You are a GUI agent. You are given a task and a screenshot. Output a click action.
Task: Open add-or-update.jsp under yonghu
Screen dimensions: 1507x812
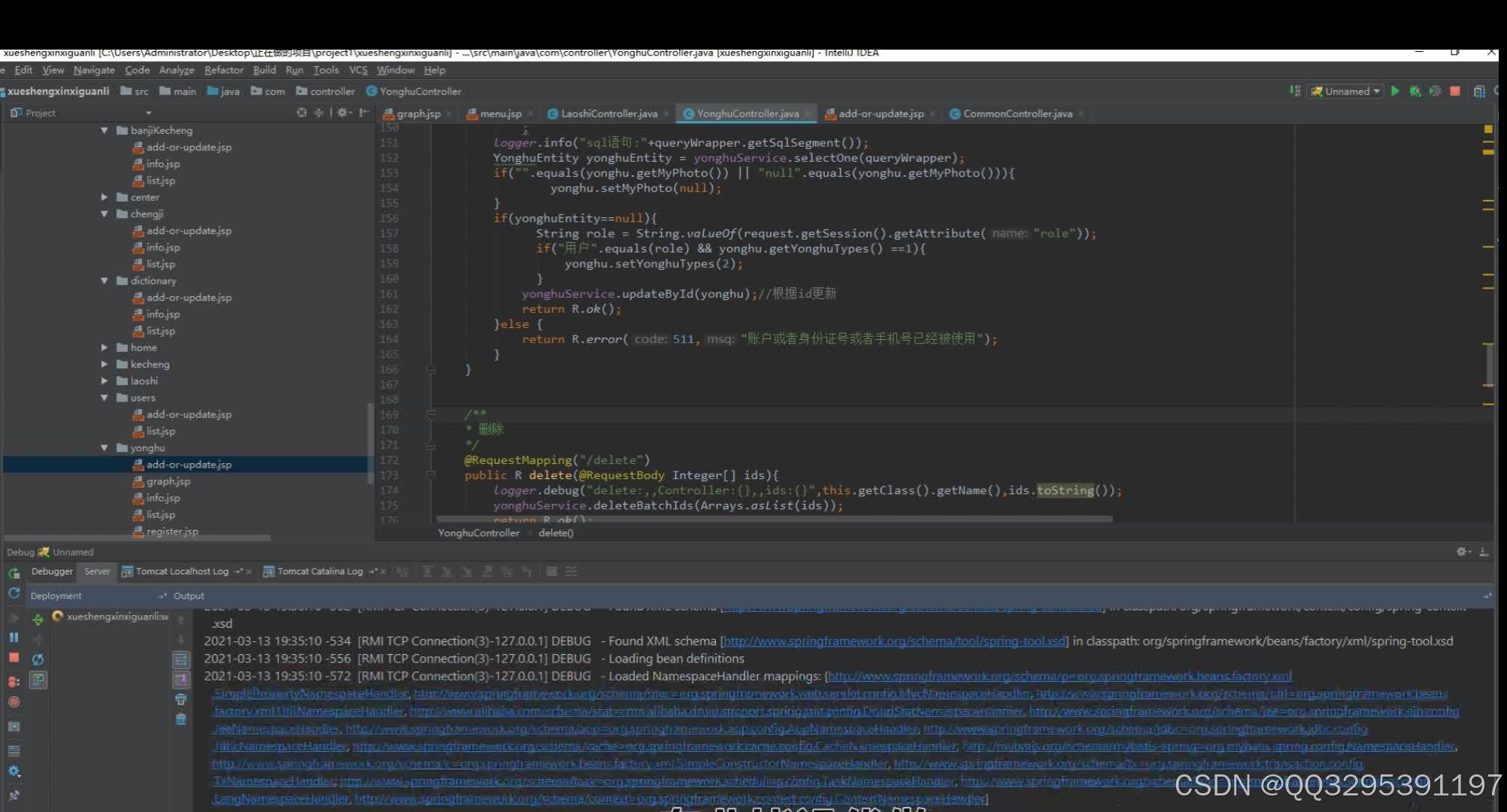click(x=188, y=464)
